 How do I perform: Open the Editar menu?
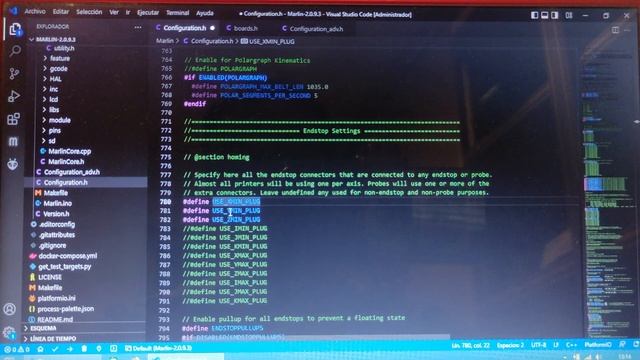(61, 12)
